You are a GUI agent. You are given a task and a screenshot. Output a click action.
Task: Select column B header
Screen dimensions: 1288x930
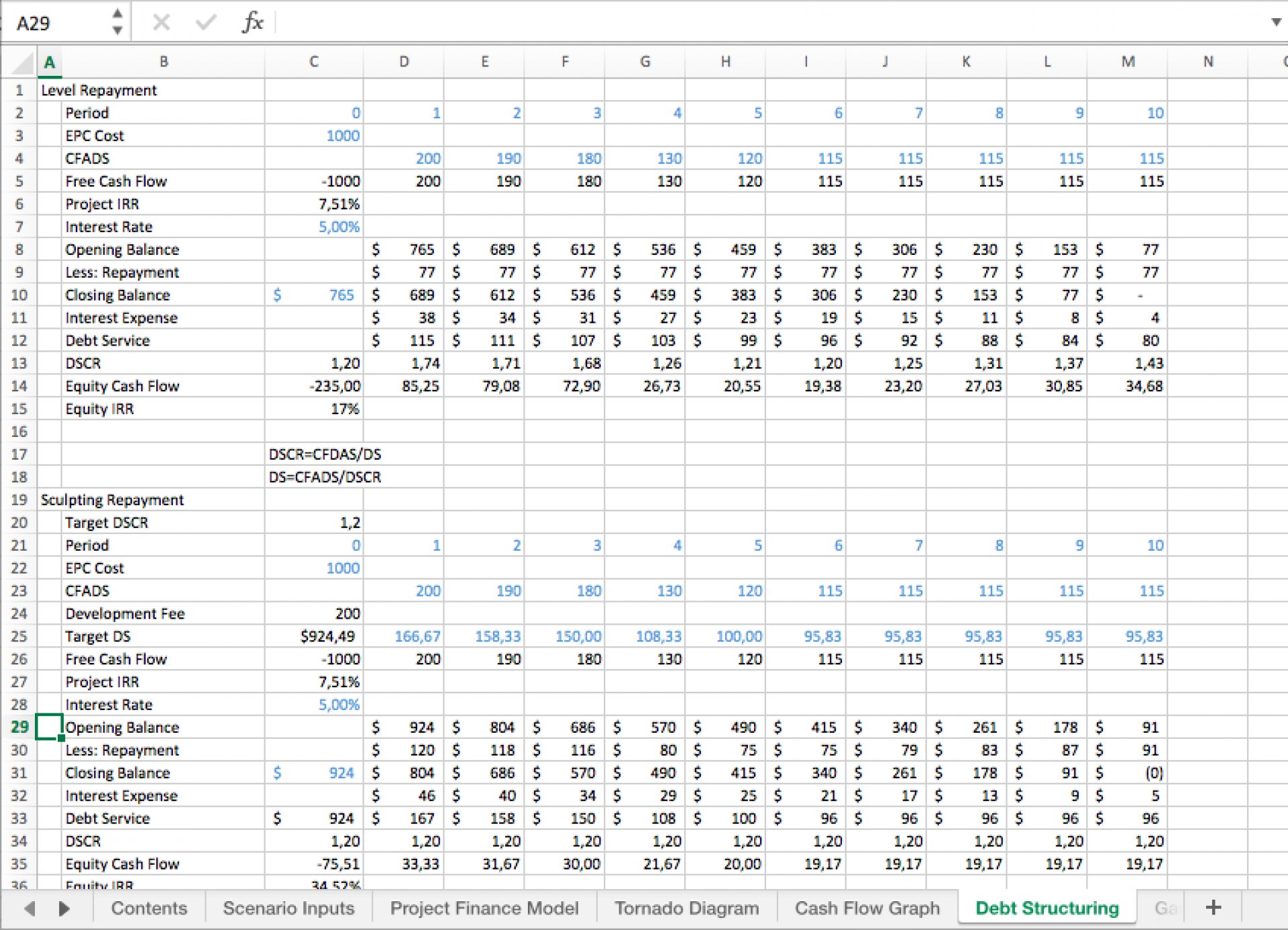point(163,62)
